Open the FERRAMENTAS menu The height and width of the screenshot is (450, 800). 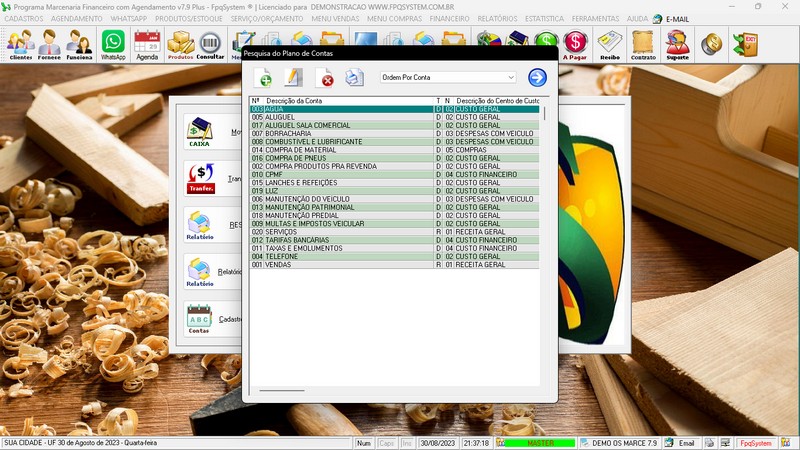(595, 18)
